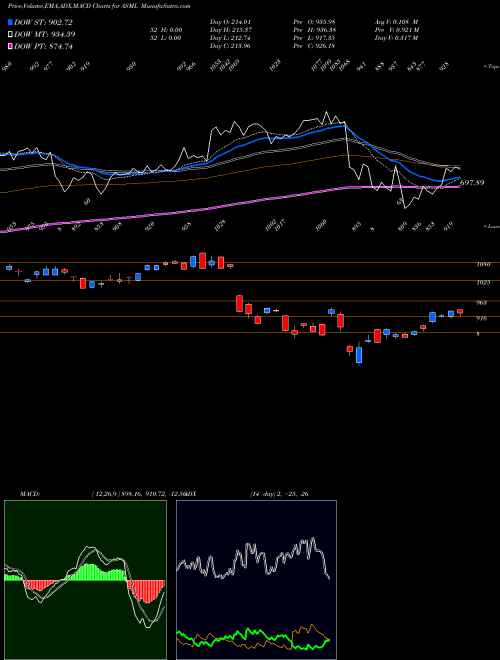Click the tall blue candlestick at the lowest price
Viewport: 500px width, 660px height.
(359, 355)
